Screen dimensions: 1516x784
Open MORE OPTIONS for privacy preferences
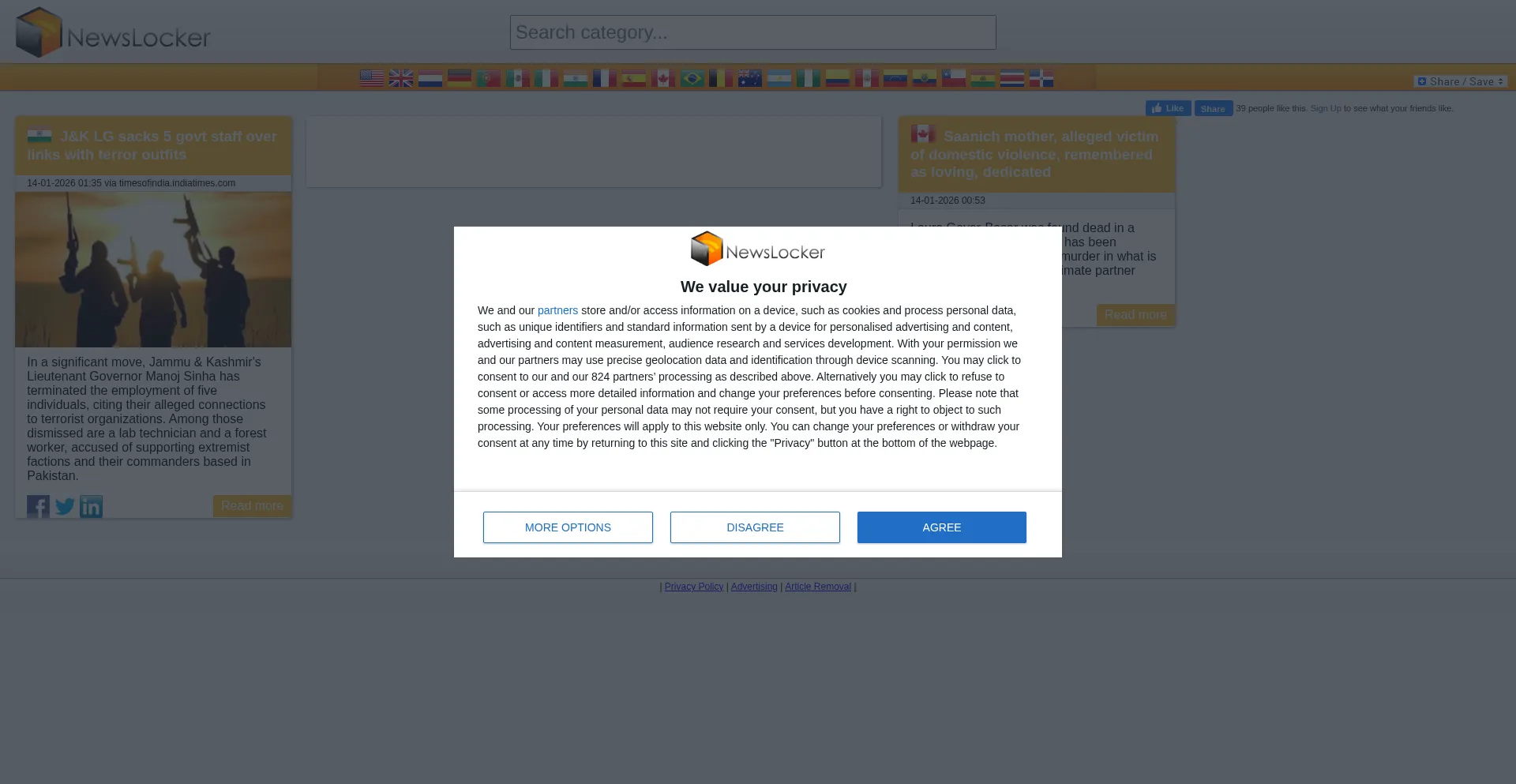(568, 527)
